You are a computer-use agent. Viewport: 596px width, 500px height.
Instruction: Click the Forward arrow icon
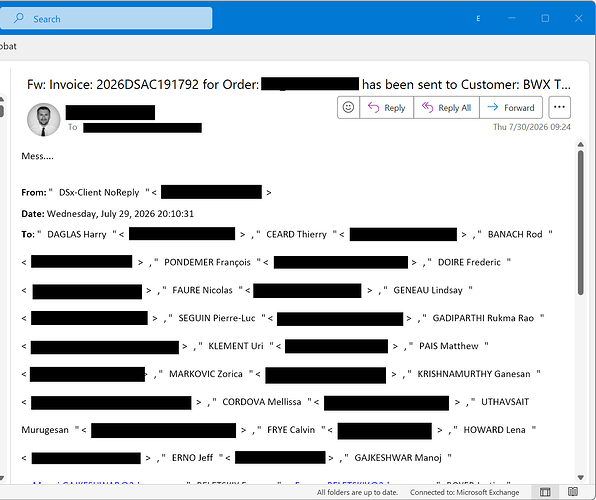pyautogui.click(x=493, y=107)
